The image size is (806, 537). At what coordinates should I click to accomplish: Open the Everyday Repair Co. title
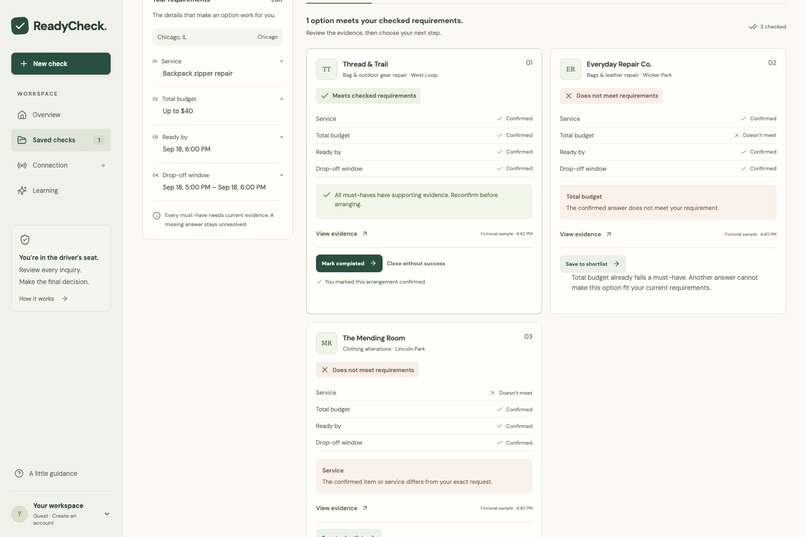(619, 64)
